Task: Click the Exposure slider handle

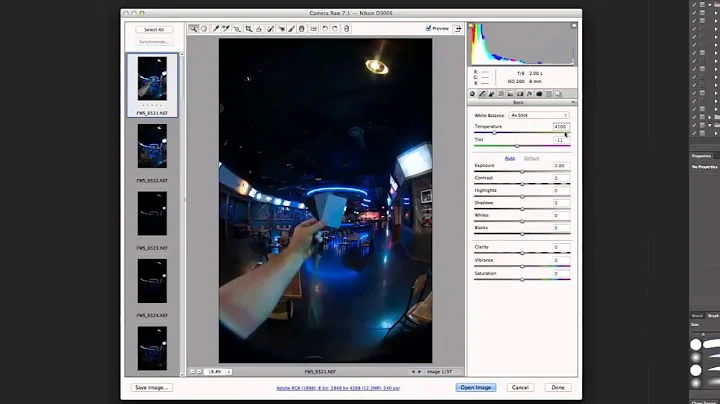Action: (522, 171)
